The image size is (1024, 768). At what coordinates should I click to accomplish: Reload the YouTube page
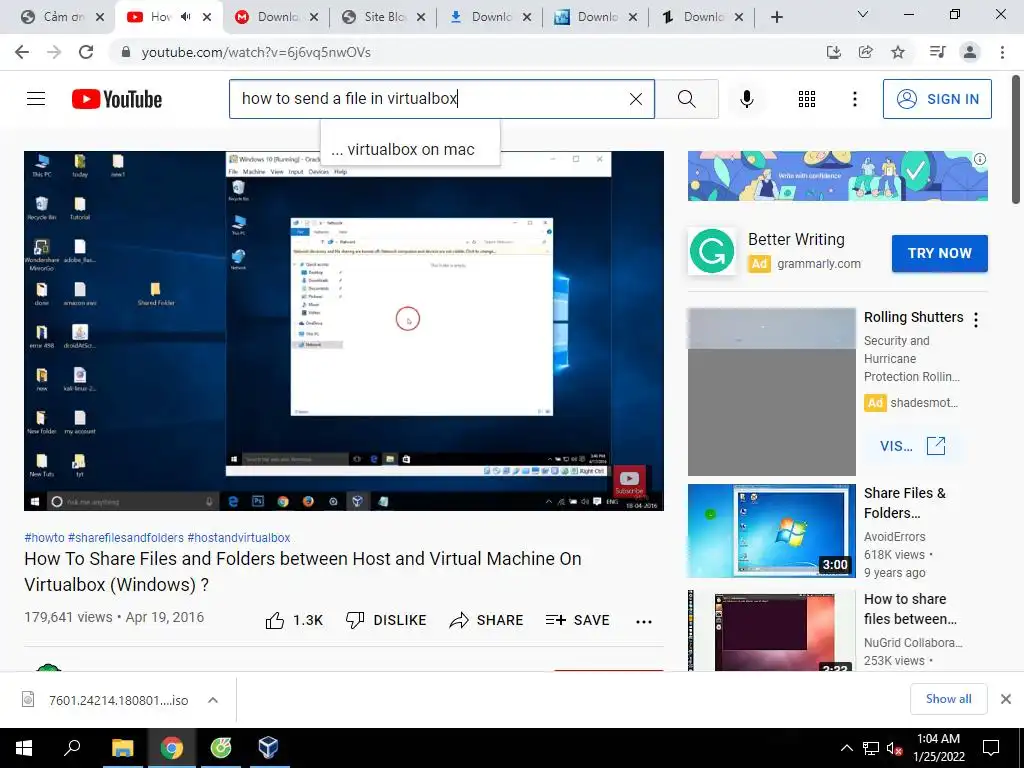point(86,52)
